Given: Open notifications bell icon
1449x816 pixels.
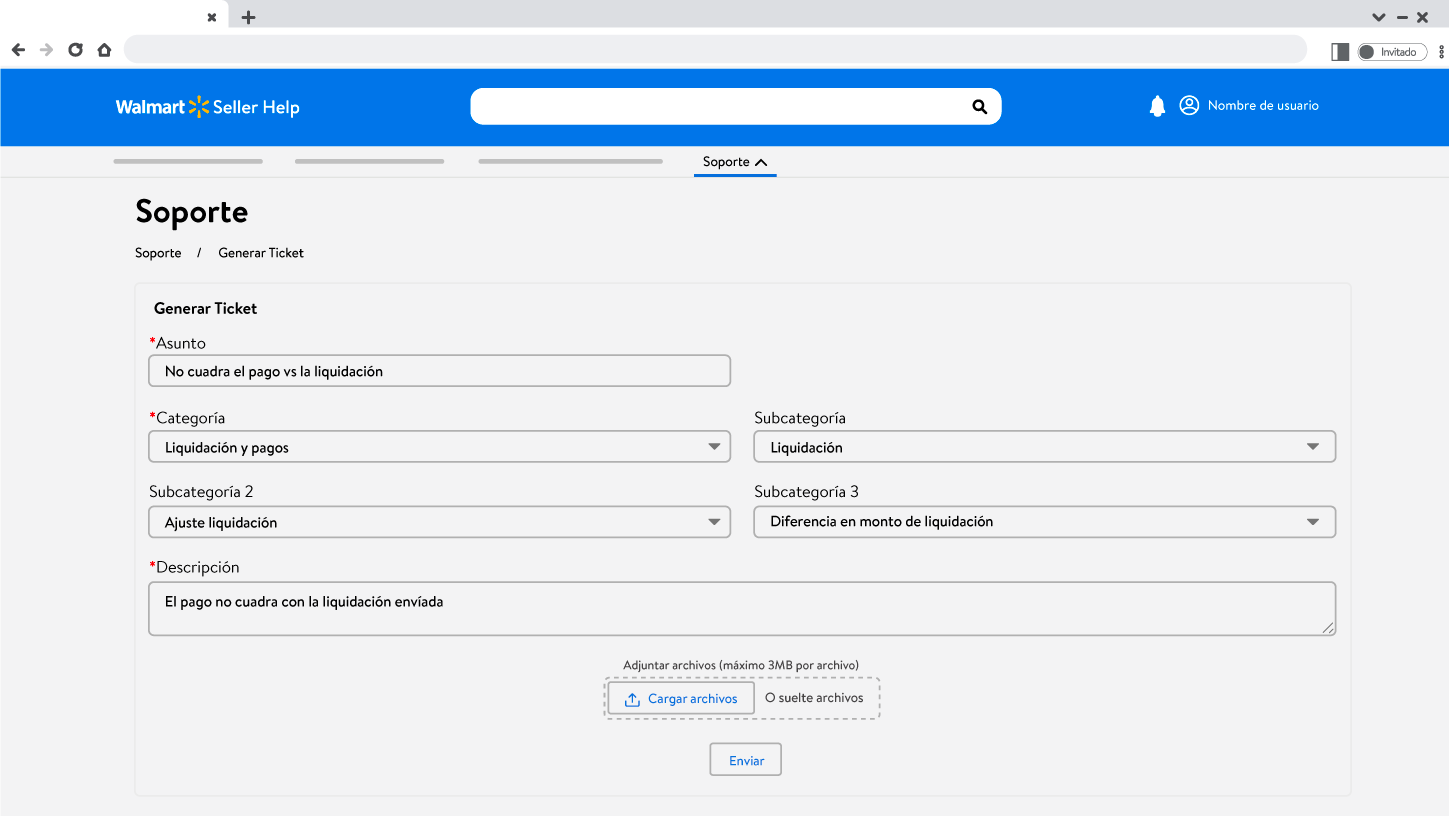Looking at the screenshot, I should click(x=1157, y=106).
